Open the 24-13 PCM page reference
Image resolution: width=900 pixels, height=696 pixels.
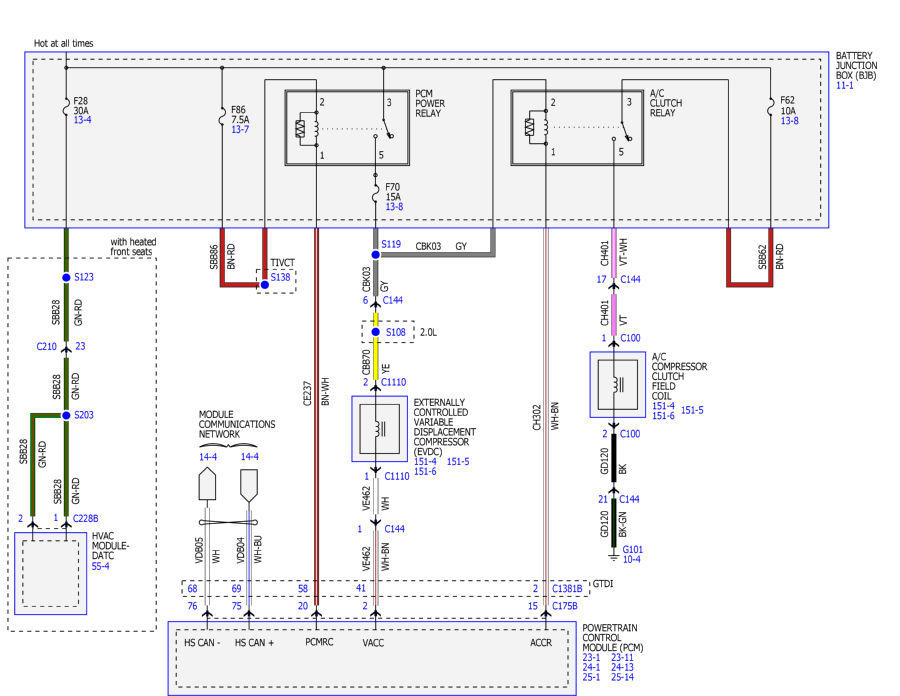[x=622, y=667]
